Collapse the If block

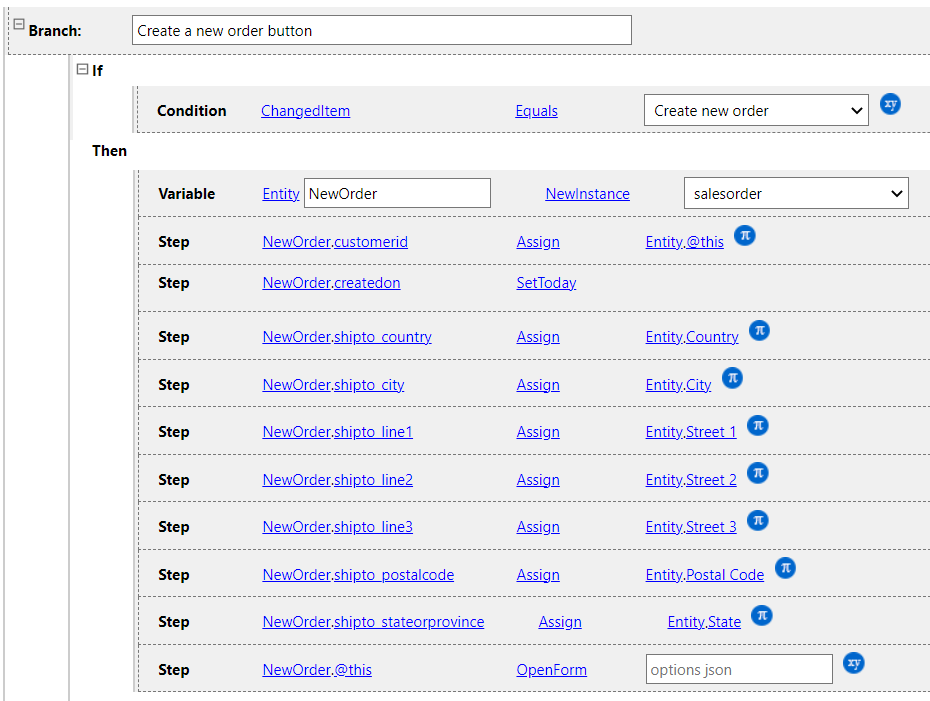coord(82,69)
